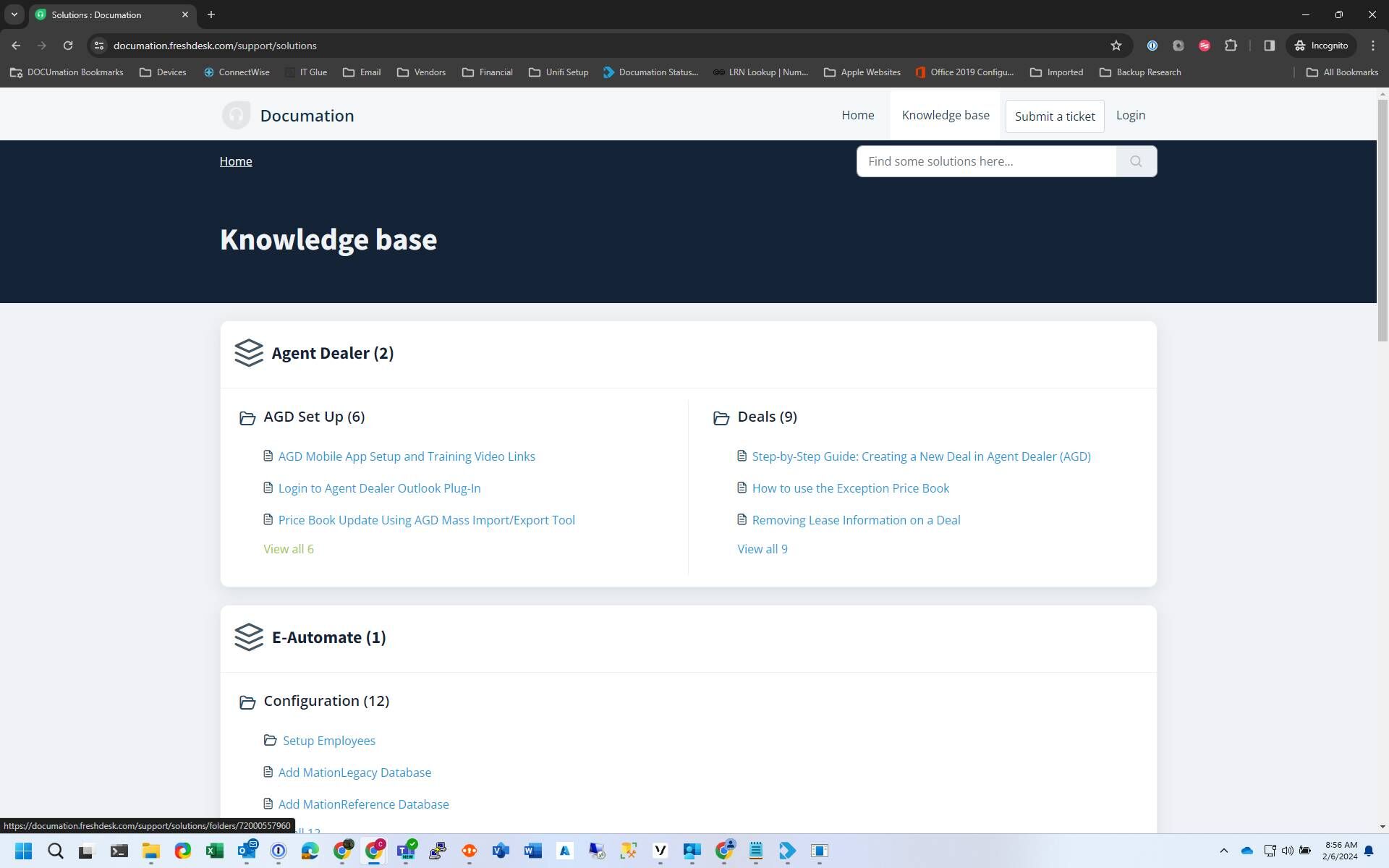Open the View all 9 Deals link
Screen dimensions: 1389x868
[762, 549]
